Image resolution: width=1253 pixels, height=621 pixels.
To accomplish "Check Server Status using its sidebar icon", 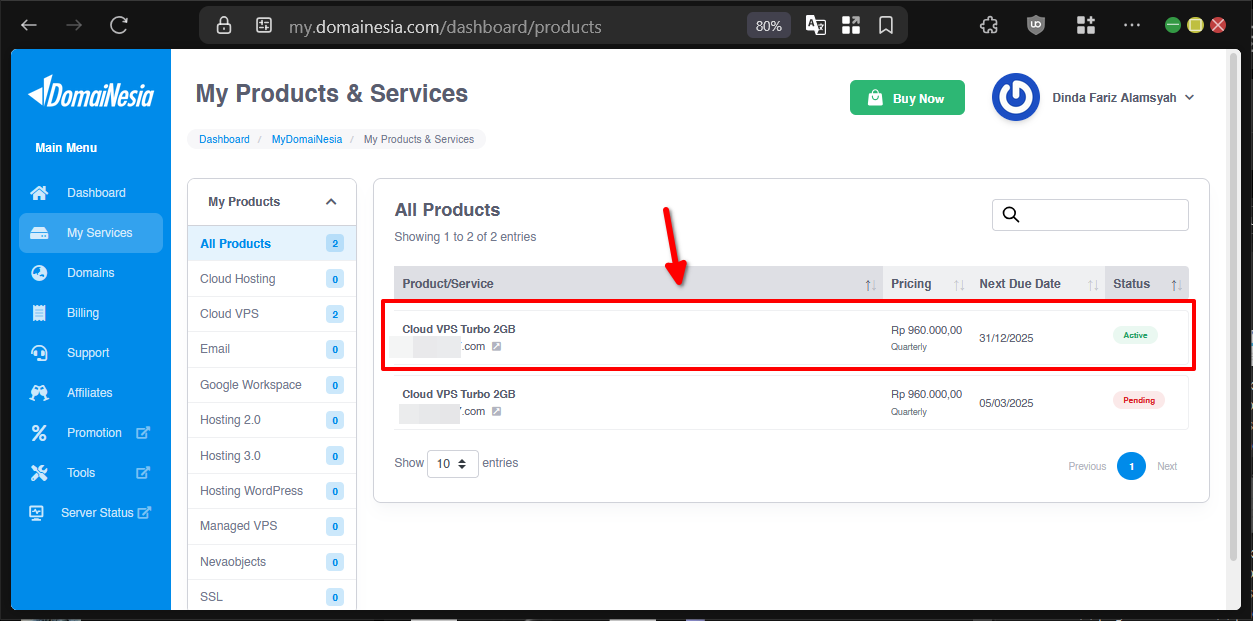I will (x=36, y=512).
